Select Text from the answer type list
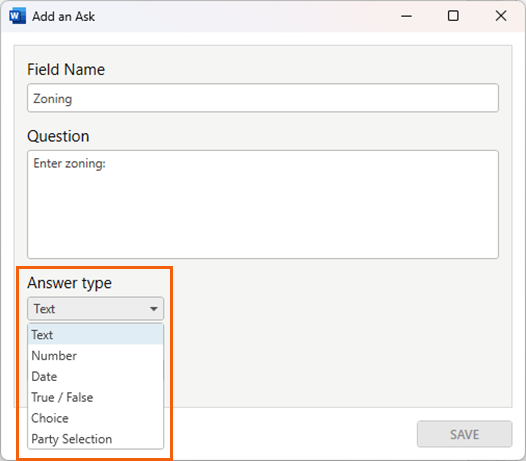The height and width of the screenshot is (461, 526). pos(96,335)
